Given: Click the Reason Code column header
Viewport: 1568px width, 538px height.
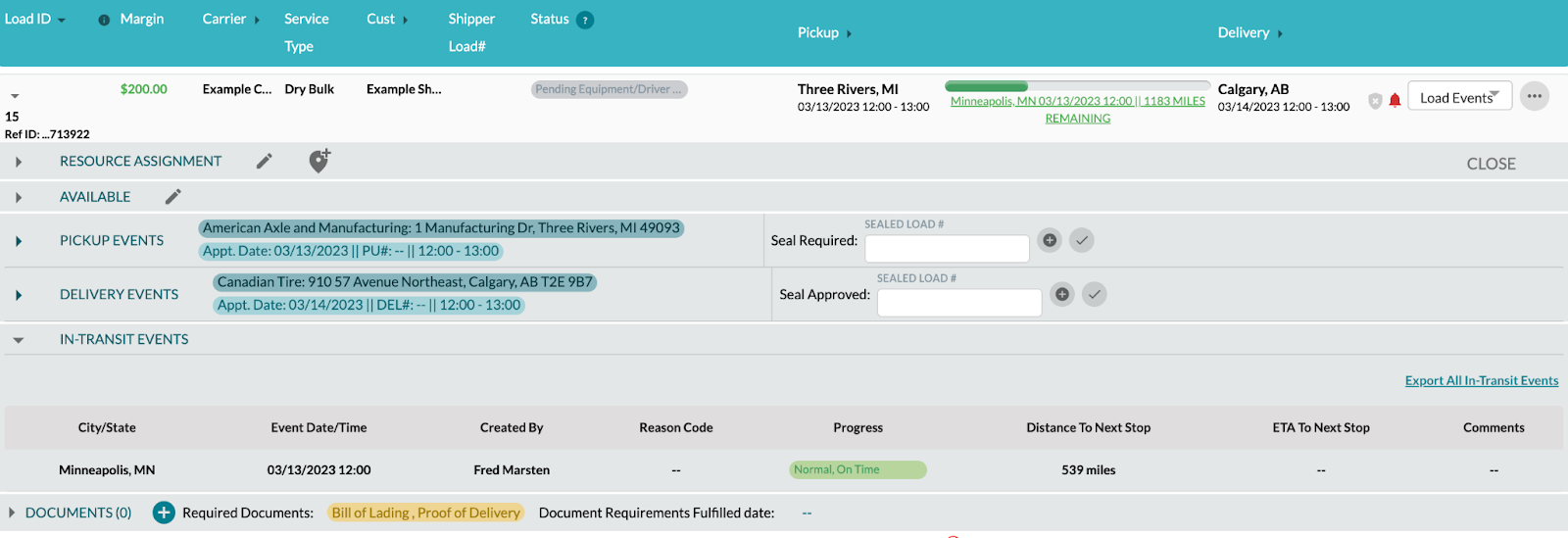Looking at the screenshot, I should (676, 427).
